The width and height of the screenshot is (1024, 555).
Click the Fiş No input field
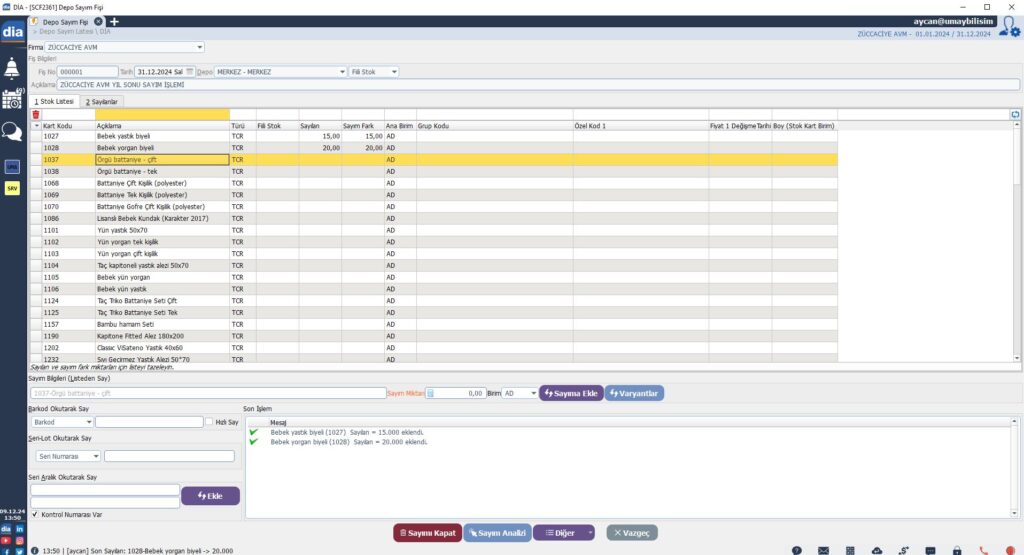coord(88,72)
